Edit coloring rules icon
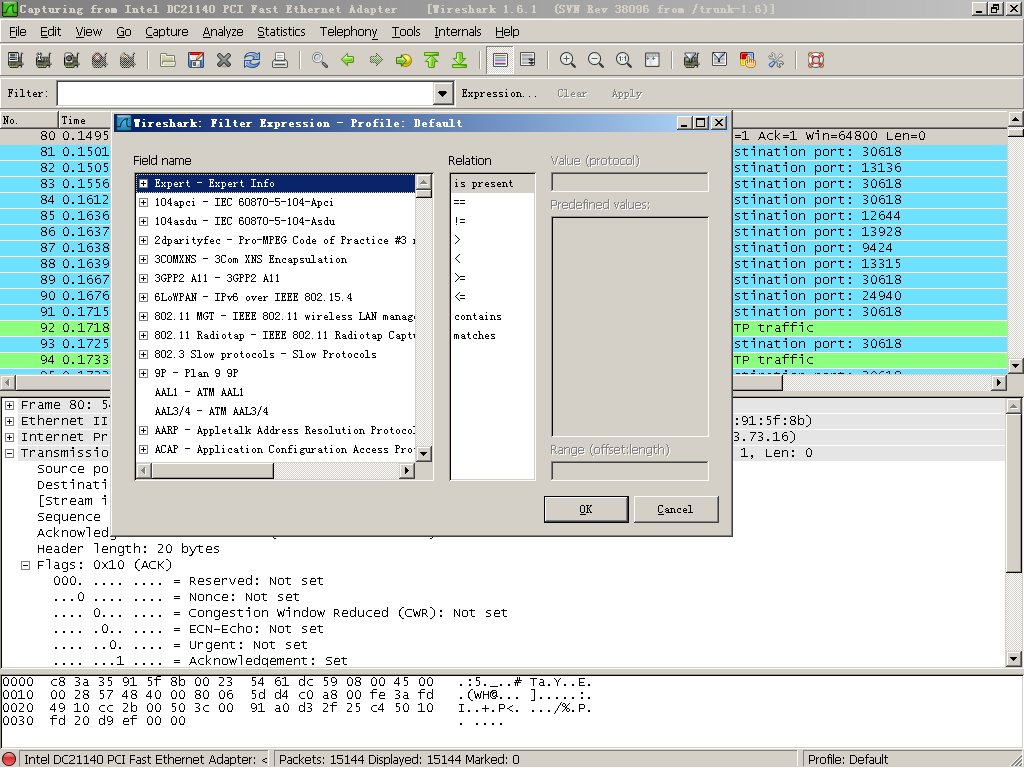Viewport: 1024px width, 768px height. point(748,60)
